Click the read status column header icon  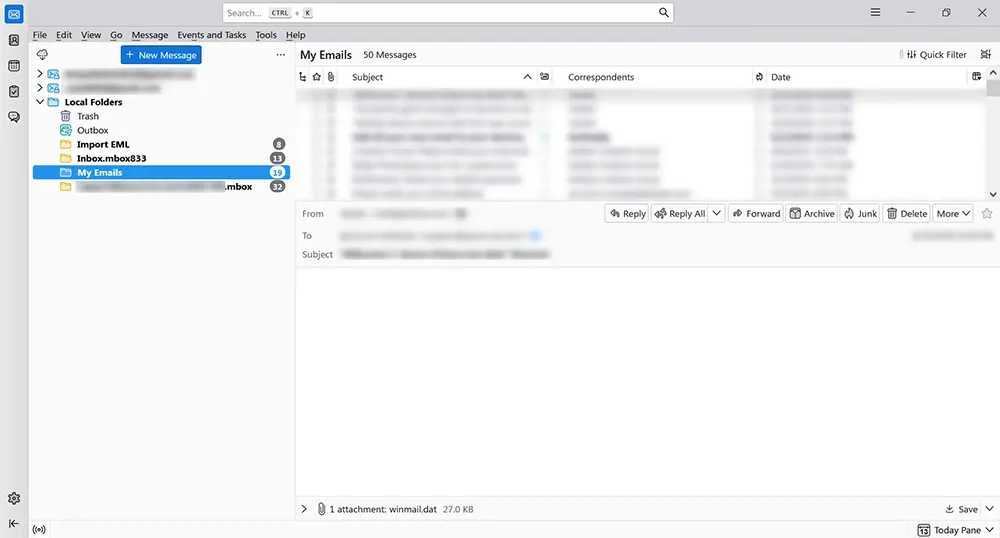pyautogui.click(x=545, y=76)
